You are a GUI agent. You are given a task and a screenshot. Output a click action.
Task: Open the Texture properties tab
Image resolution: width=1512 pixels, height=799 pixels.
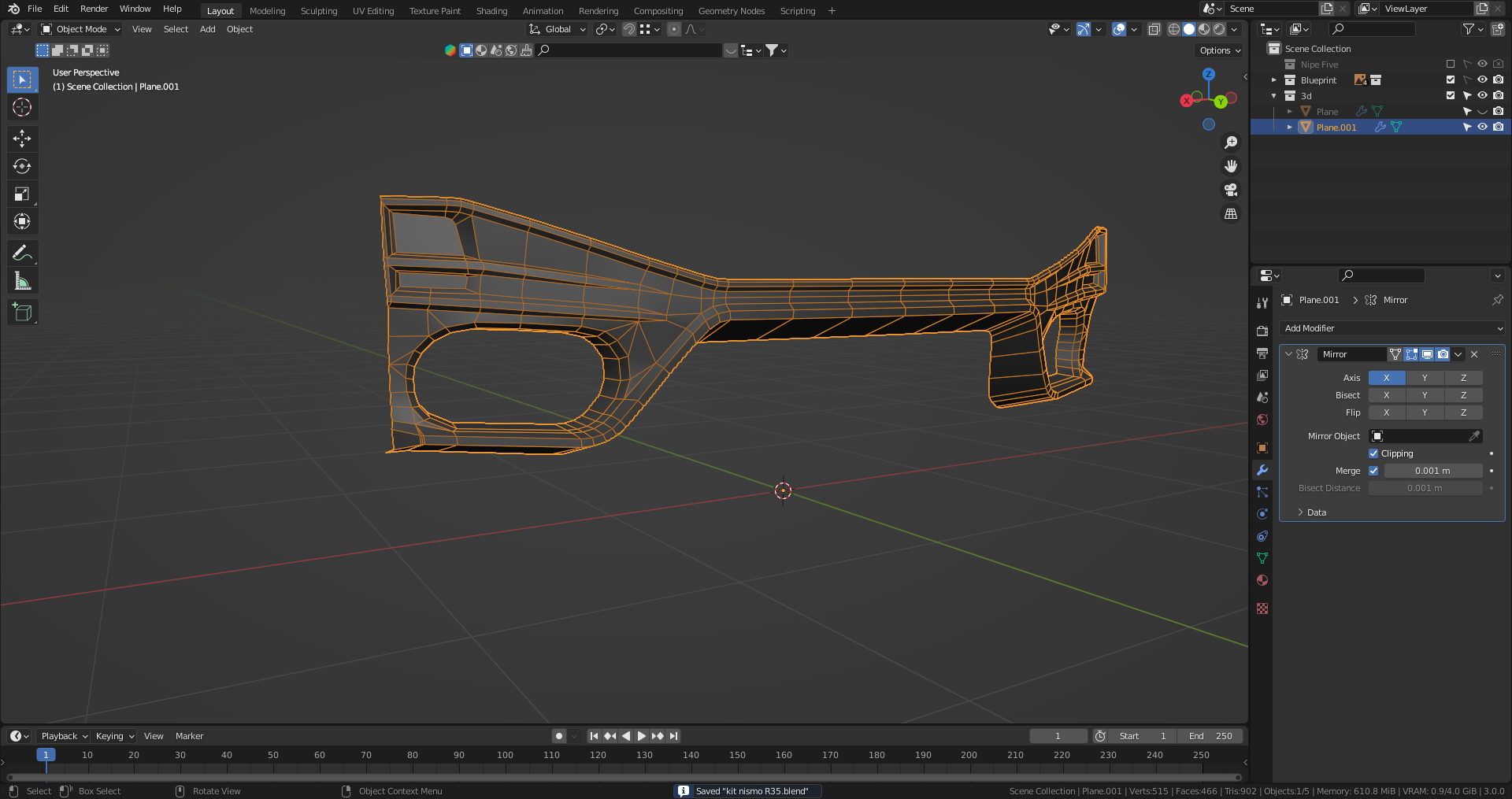point(1262,608)
